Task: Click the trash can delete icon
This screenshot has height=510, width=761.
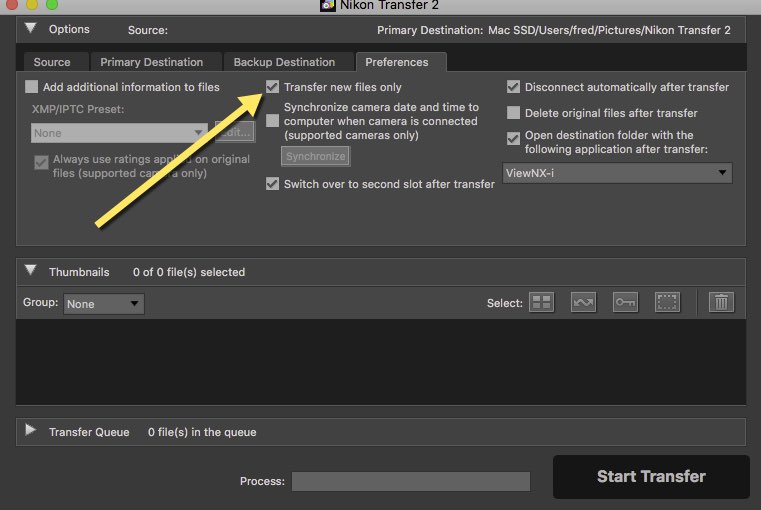Action: click(x=721, y=303)
